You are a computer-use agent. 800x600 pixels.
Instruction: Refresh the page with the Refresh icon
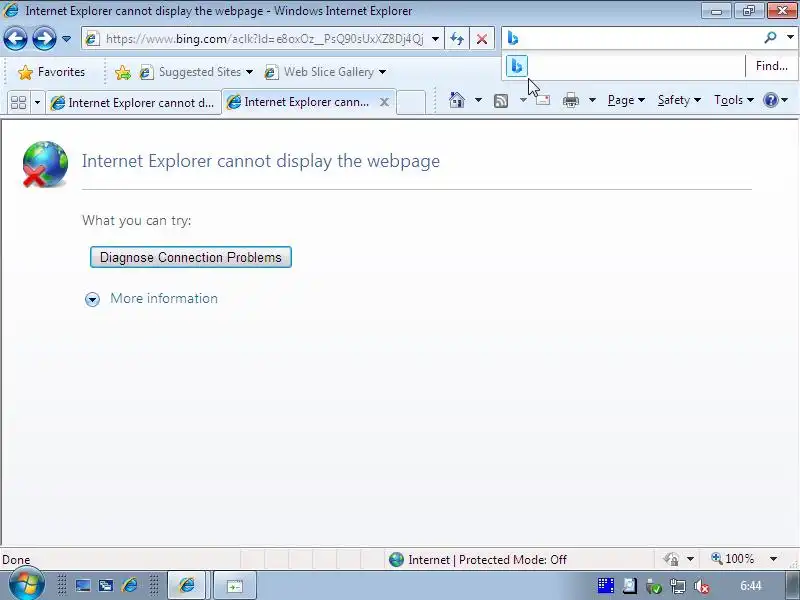(x=457, y=39)
